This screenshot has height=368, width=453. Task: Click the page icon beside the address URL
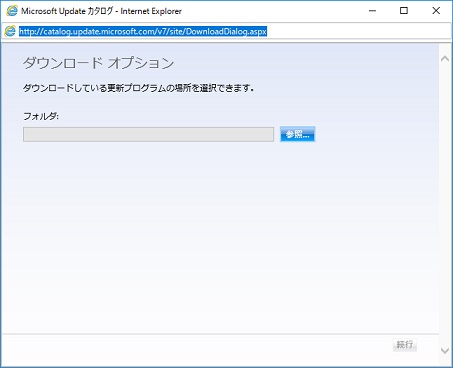click(10, 31)
